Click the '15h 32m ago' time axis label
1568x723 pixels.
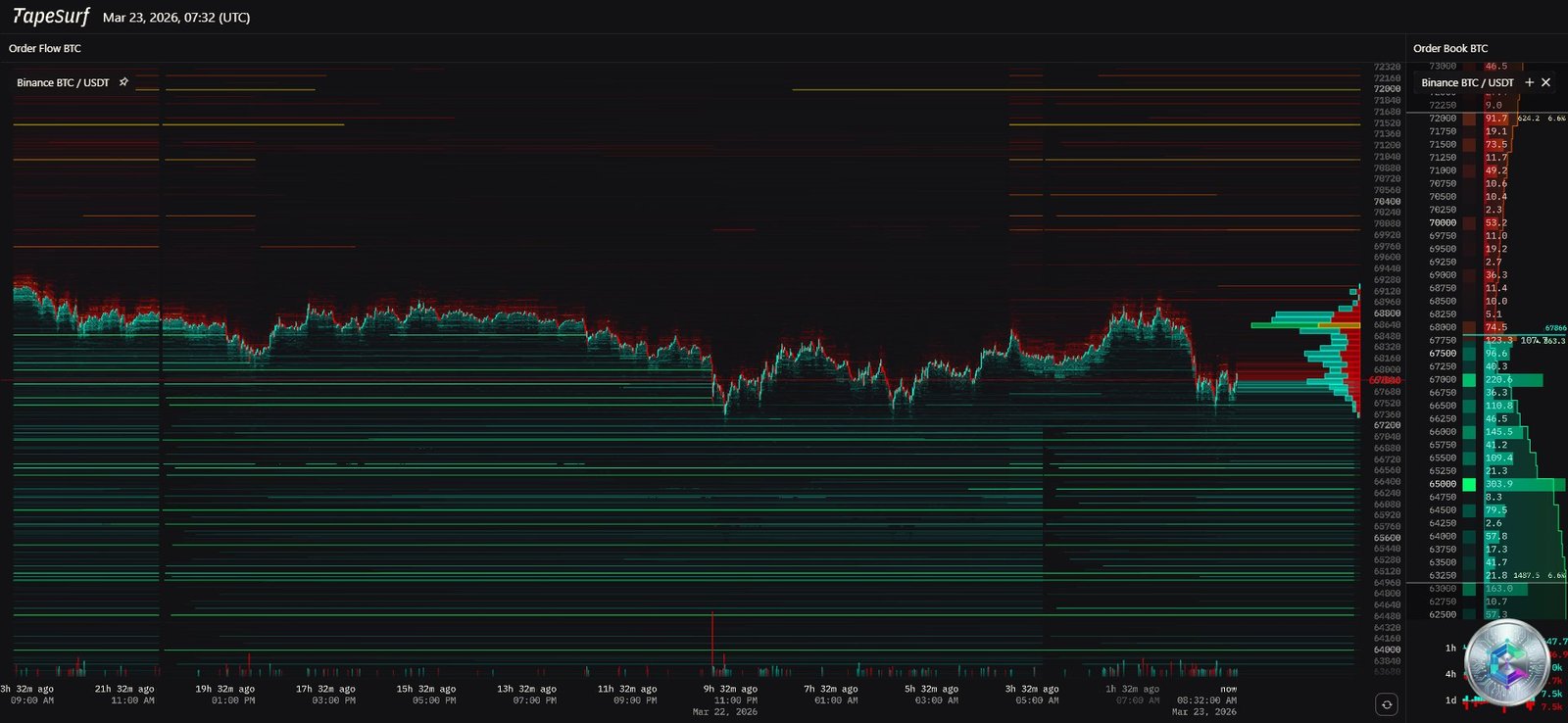426,689
